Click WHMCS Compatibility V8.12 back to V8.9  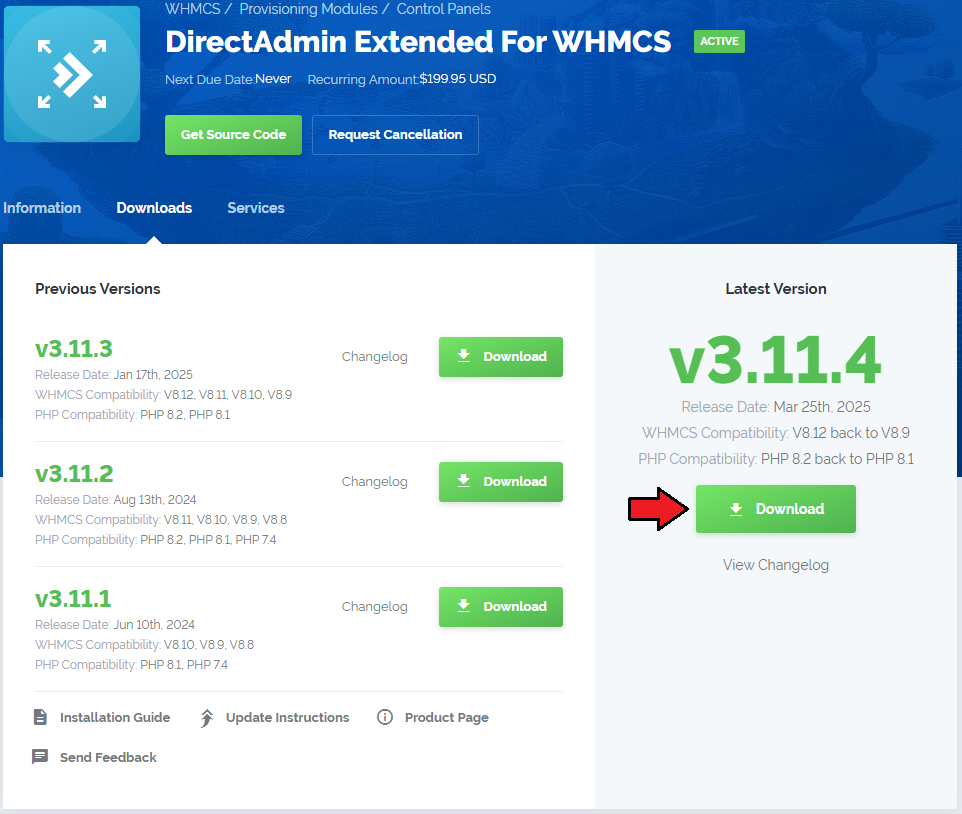[x=775, y=433]
